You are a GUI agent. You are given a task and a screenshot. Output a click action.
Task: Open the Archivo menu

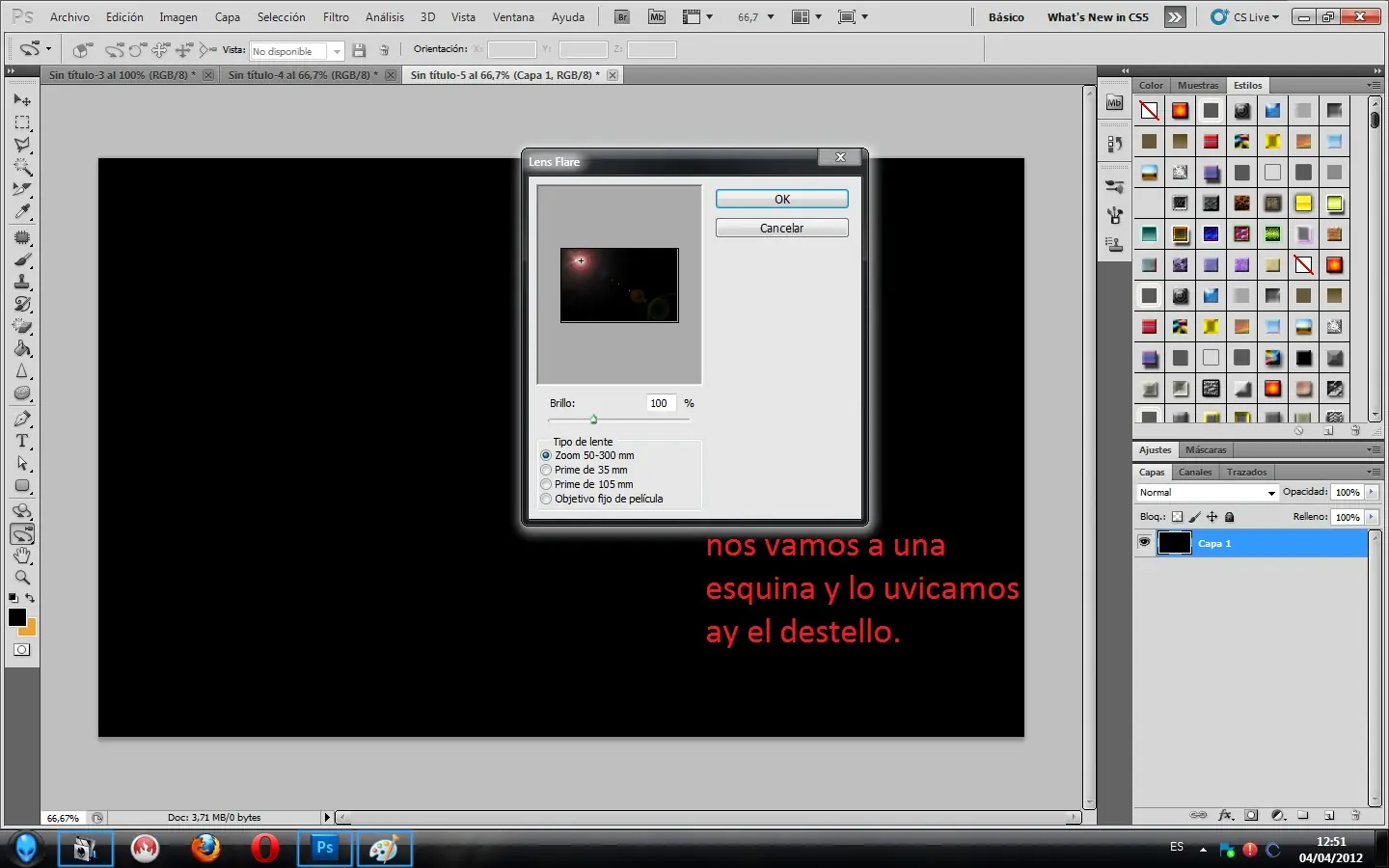69,17
